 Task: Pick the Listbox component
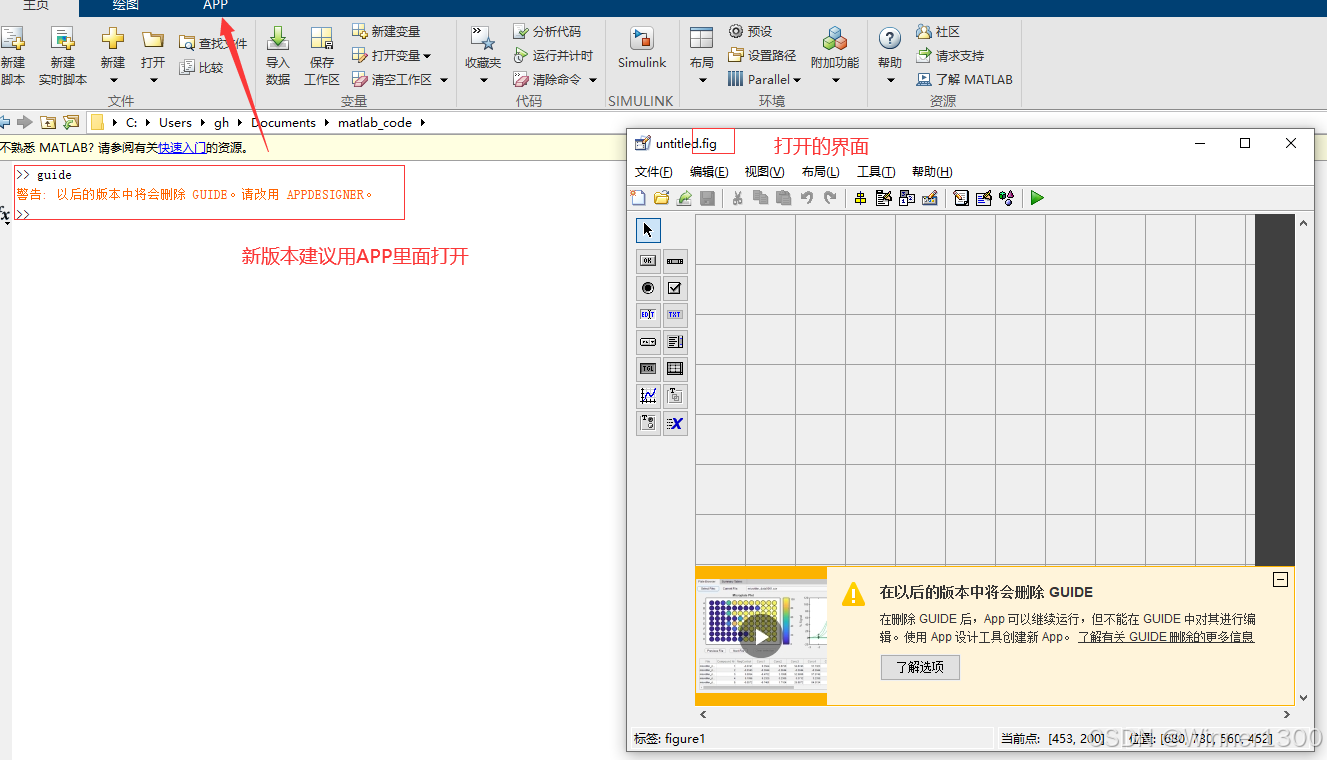click(x=675, y=342)
